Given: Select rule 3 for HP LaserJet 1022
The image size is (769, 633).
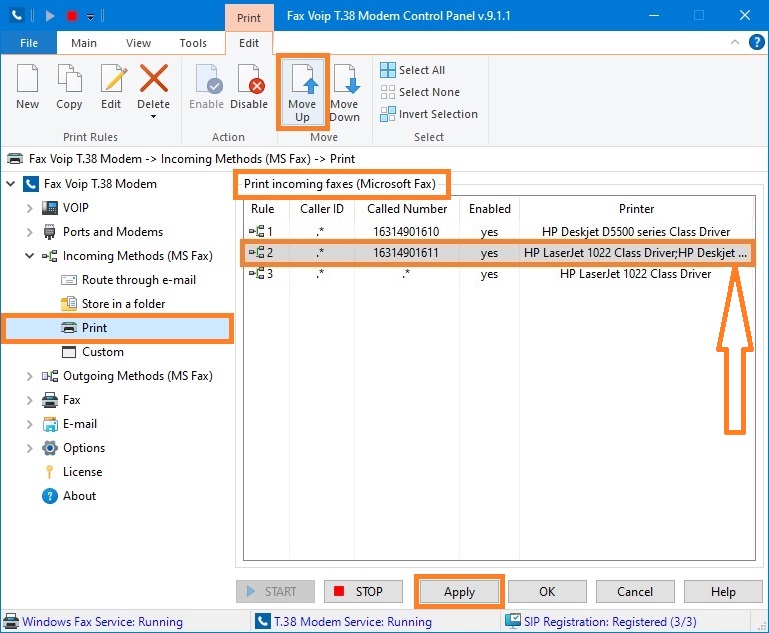Looking at the screenshot, I should [x=499, y=274].
